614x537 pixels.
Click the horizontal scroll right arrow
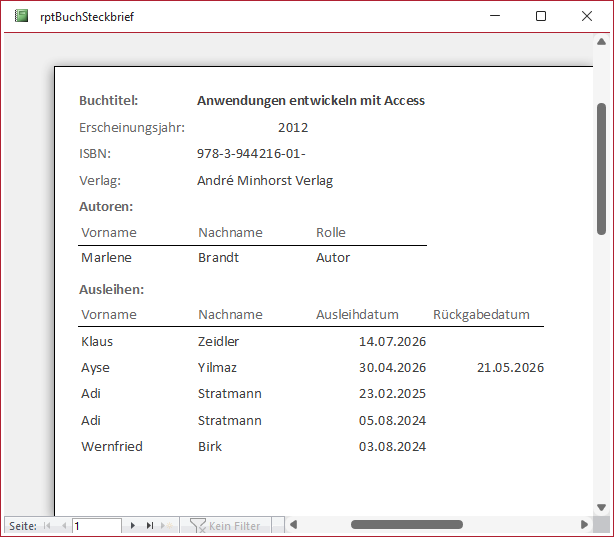click(x=584, y=524)
